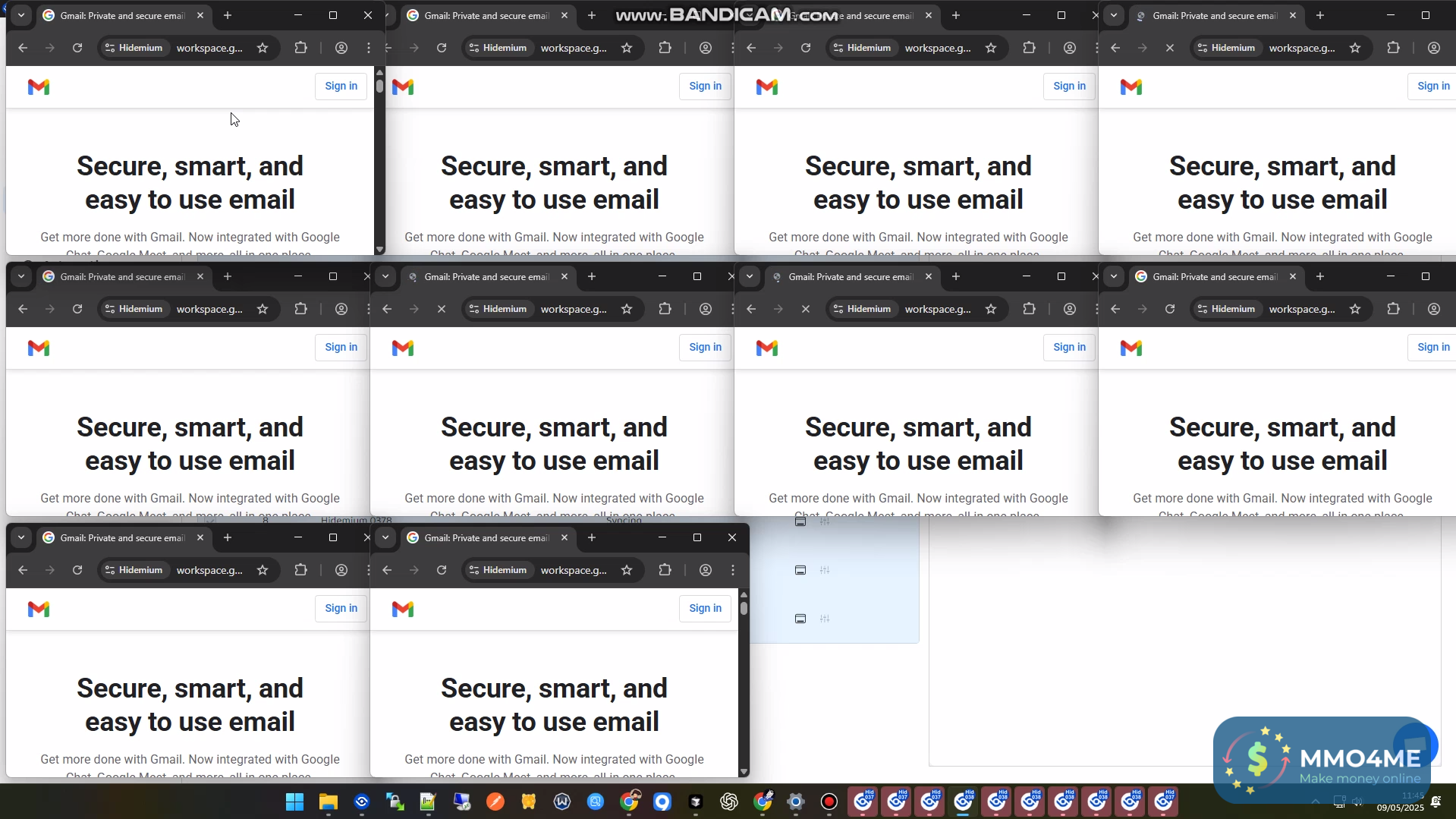Select the Gmail tab in middle-row first window
Viewport: 1456px width, 819px height.
point(123,276)
